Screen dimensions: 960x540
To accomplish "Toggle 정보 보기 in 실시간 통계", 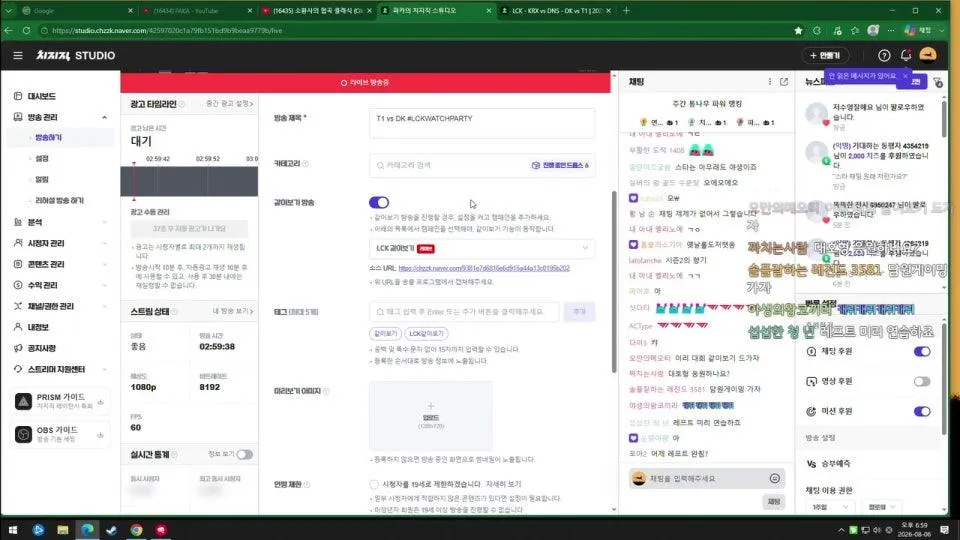I will click(x=245, y=454).
